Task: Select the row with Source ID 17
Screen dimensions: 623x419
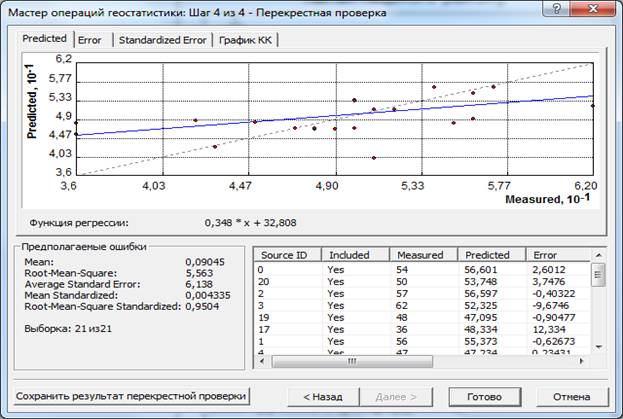Action: 422,329
